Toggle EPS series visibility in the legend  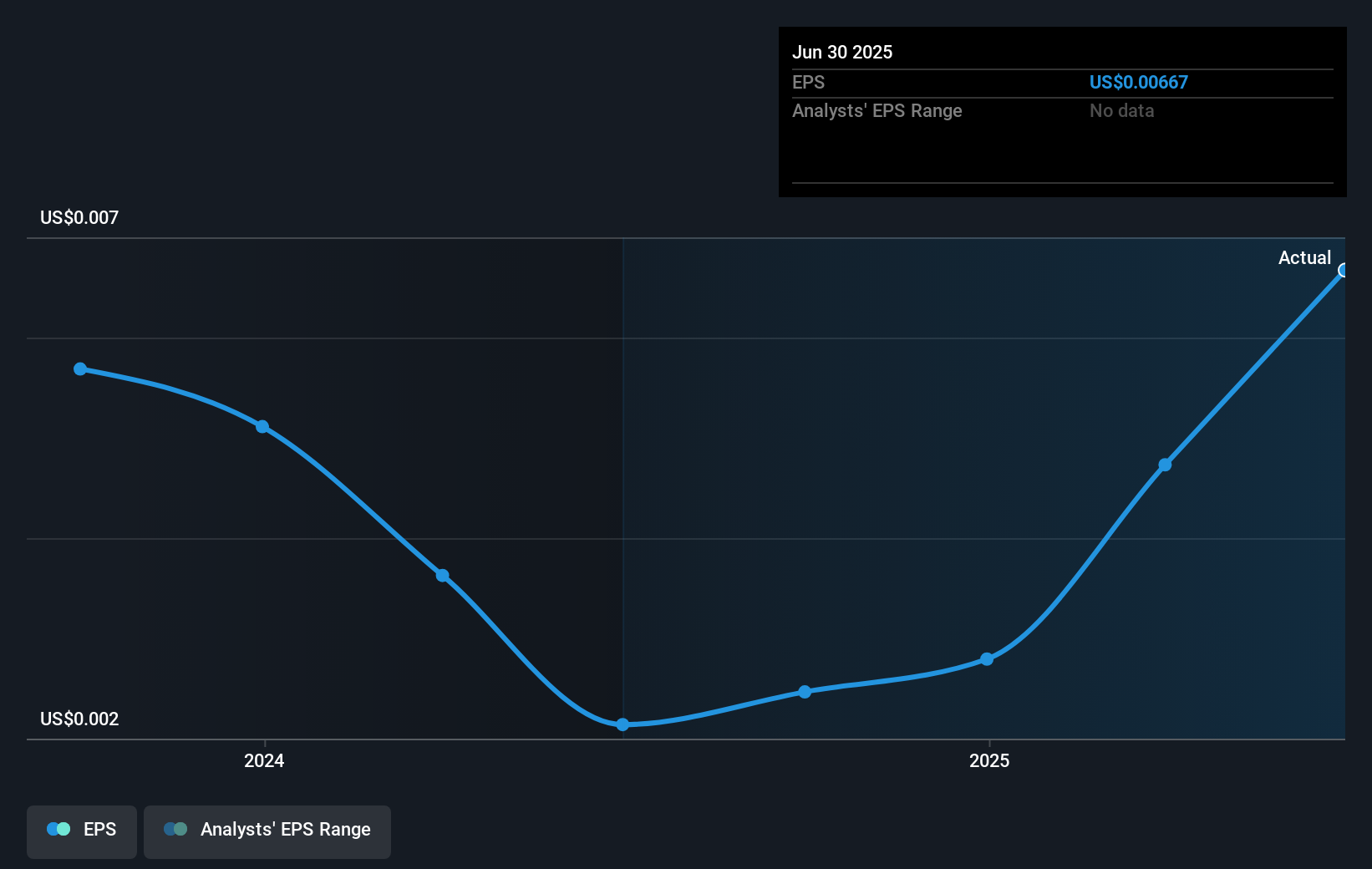(81, 830)
